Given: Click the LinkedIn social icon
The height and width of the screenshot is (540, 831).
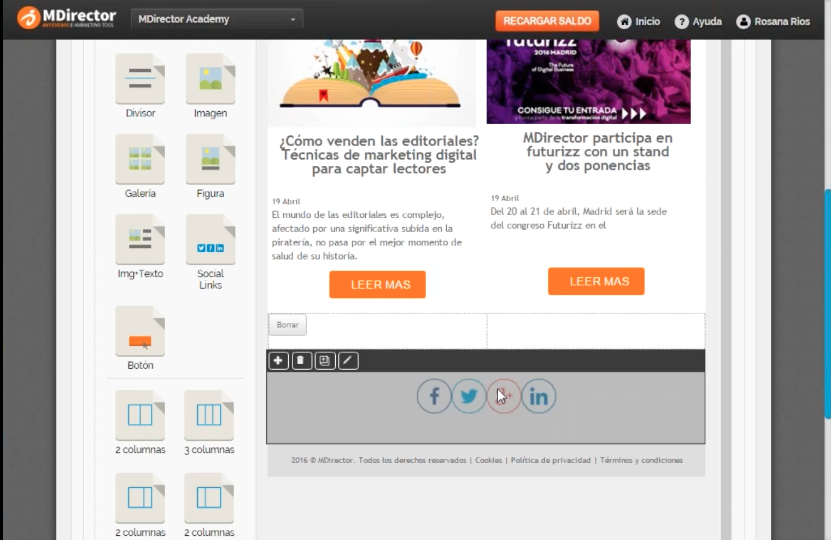Looking at the screenshot, I should point(538,396).
